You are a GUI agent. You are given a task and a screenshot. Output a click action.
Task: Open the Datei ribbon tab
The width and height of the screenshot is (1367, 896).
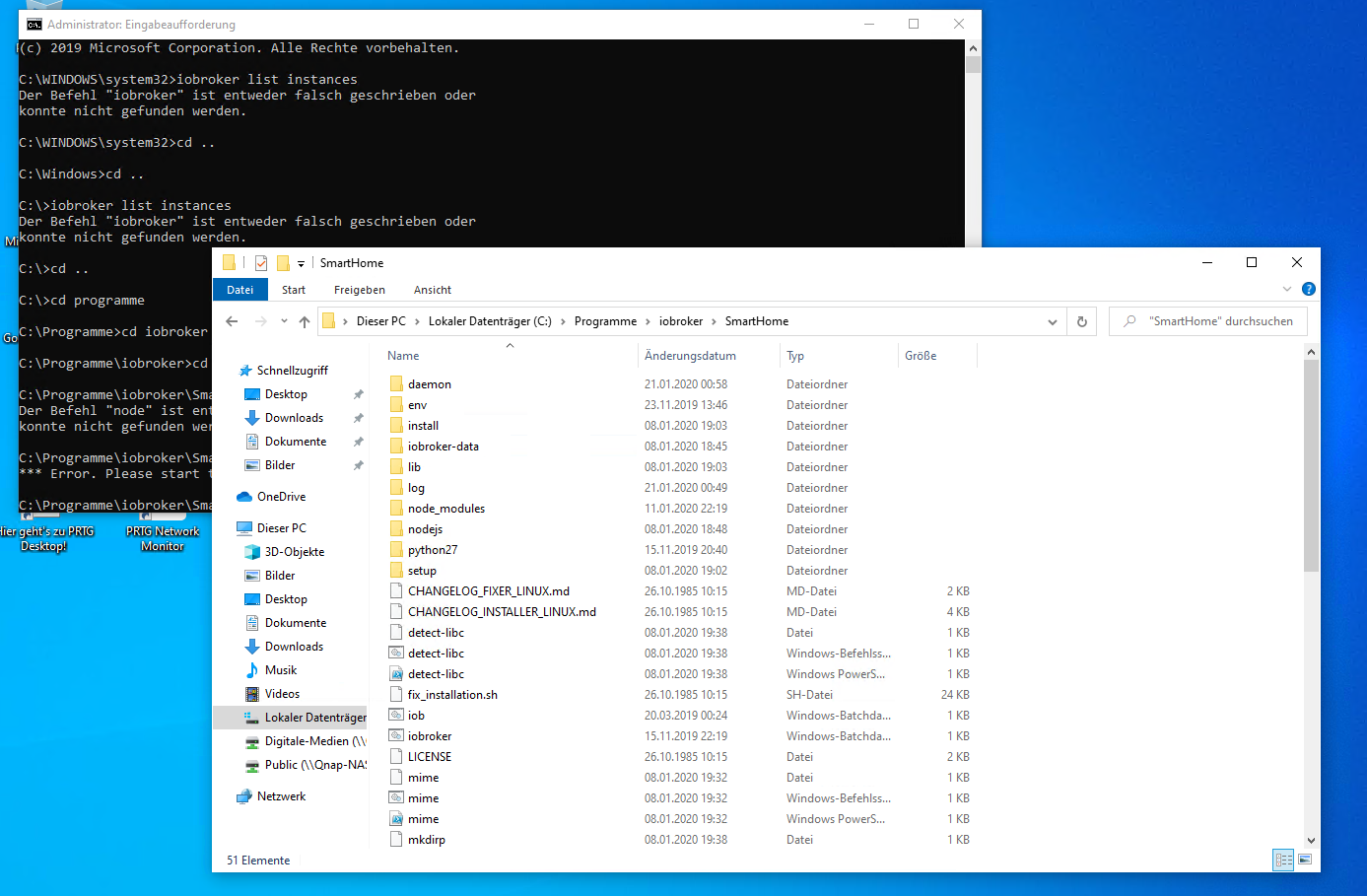240,290
